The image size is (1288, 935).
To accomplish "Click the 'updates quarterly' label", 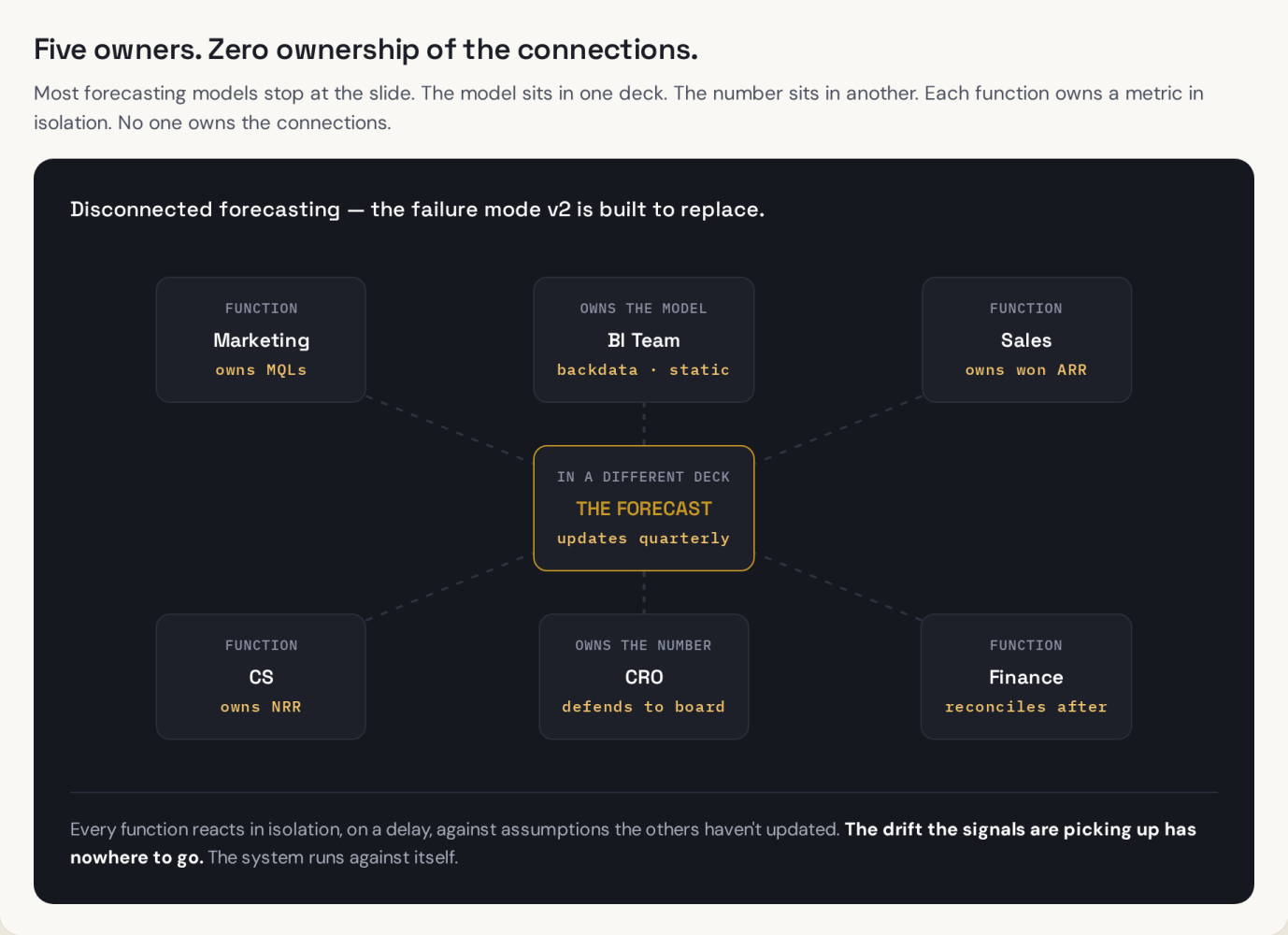I will [643, 539].
